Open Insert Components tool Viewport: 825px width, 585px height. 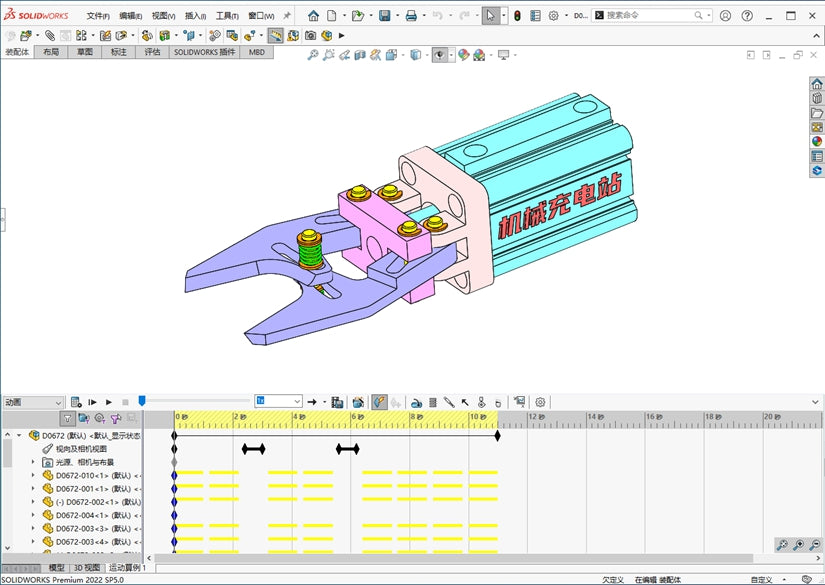(25, 35)
